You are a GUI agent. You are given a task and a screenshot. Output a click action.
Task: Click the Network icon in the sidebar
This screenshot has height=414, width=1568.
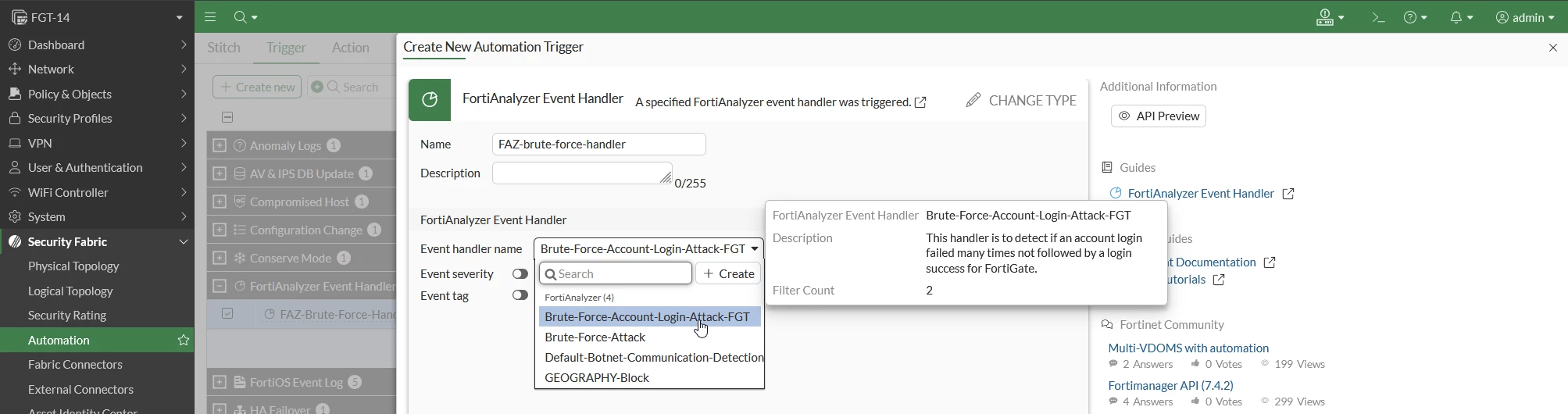click(x=14, y=69)
